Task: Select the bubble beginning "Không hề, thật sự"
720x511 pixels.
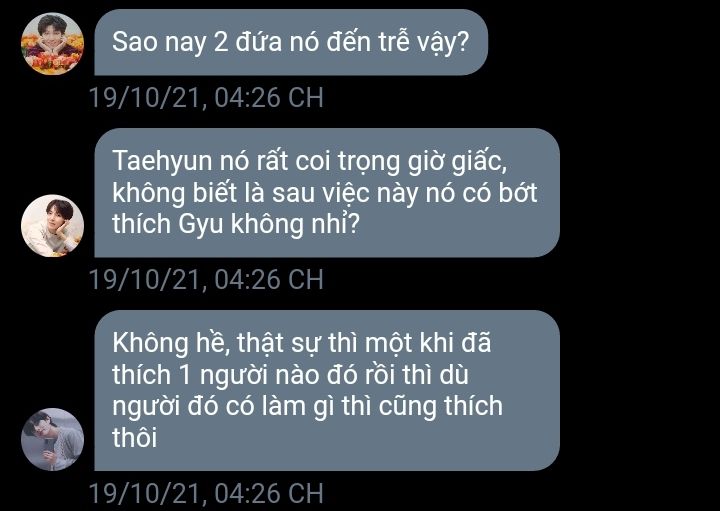Action: [327, 390]
